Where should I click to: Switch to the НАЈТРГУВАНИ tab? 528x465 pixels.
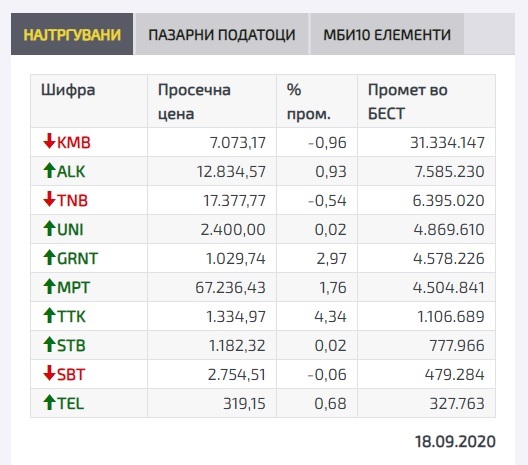coord(72,34)
